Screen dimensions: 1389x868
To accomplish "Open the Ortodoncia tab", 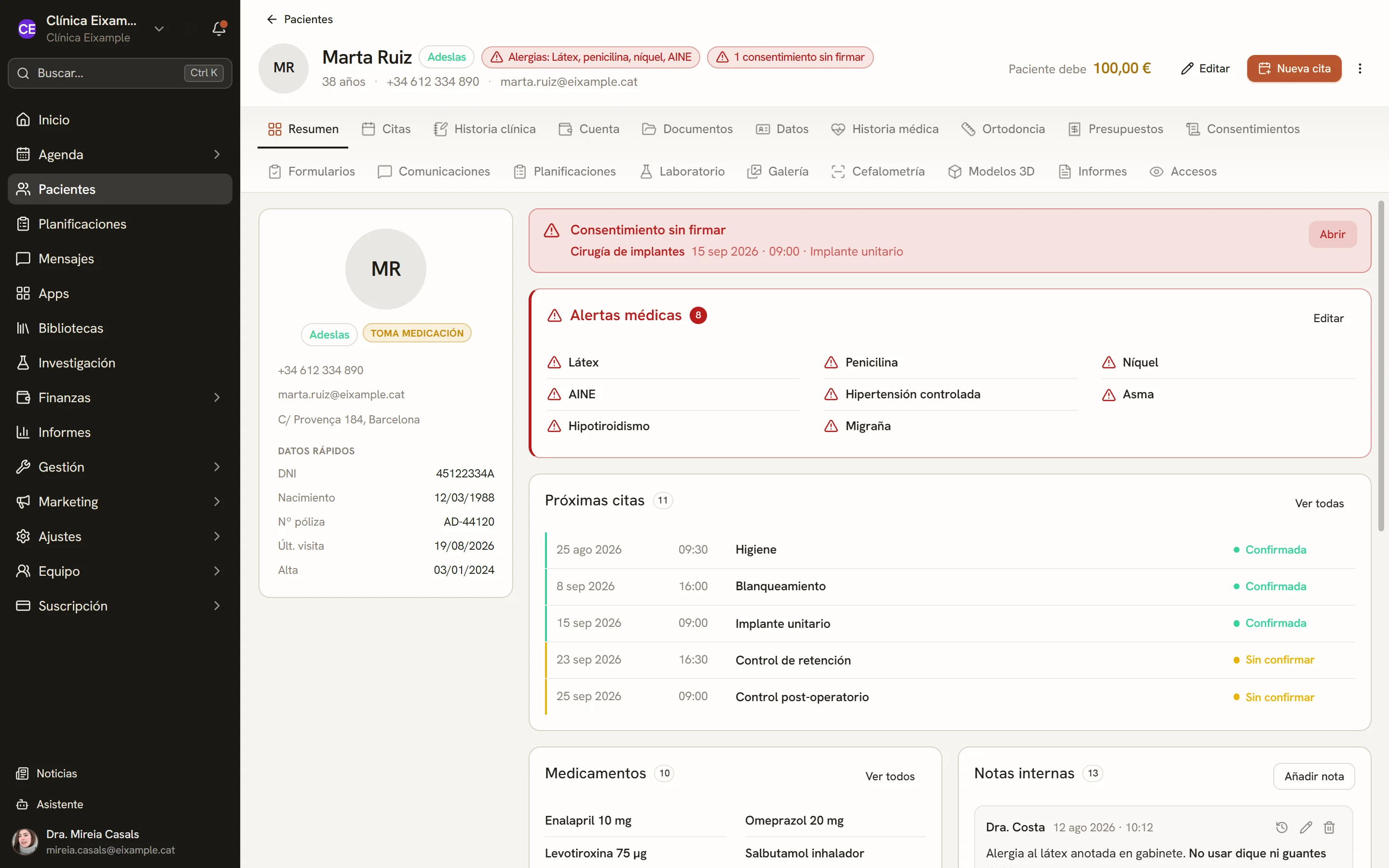I will pos(1003,129).
